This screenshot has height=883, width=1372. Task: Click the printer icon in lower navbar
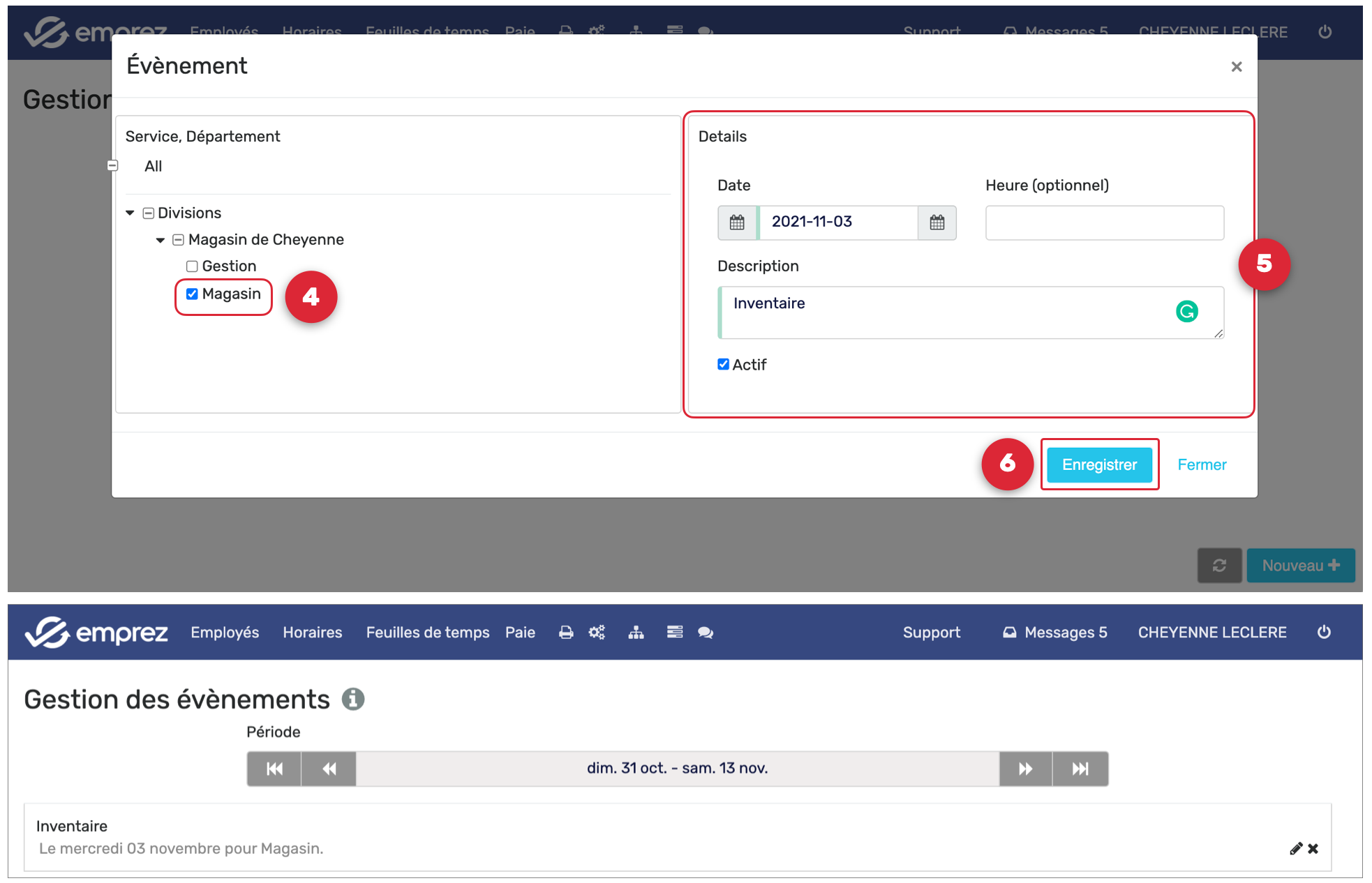click(566, 633)
